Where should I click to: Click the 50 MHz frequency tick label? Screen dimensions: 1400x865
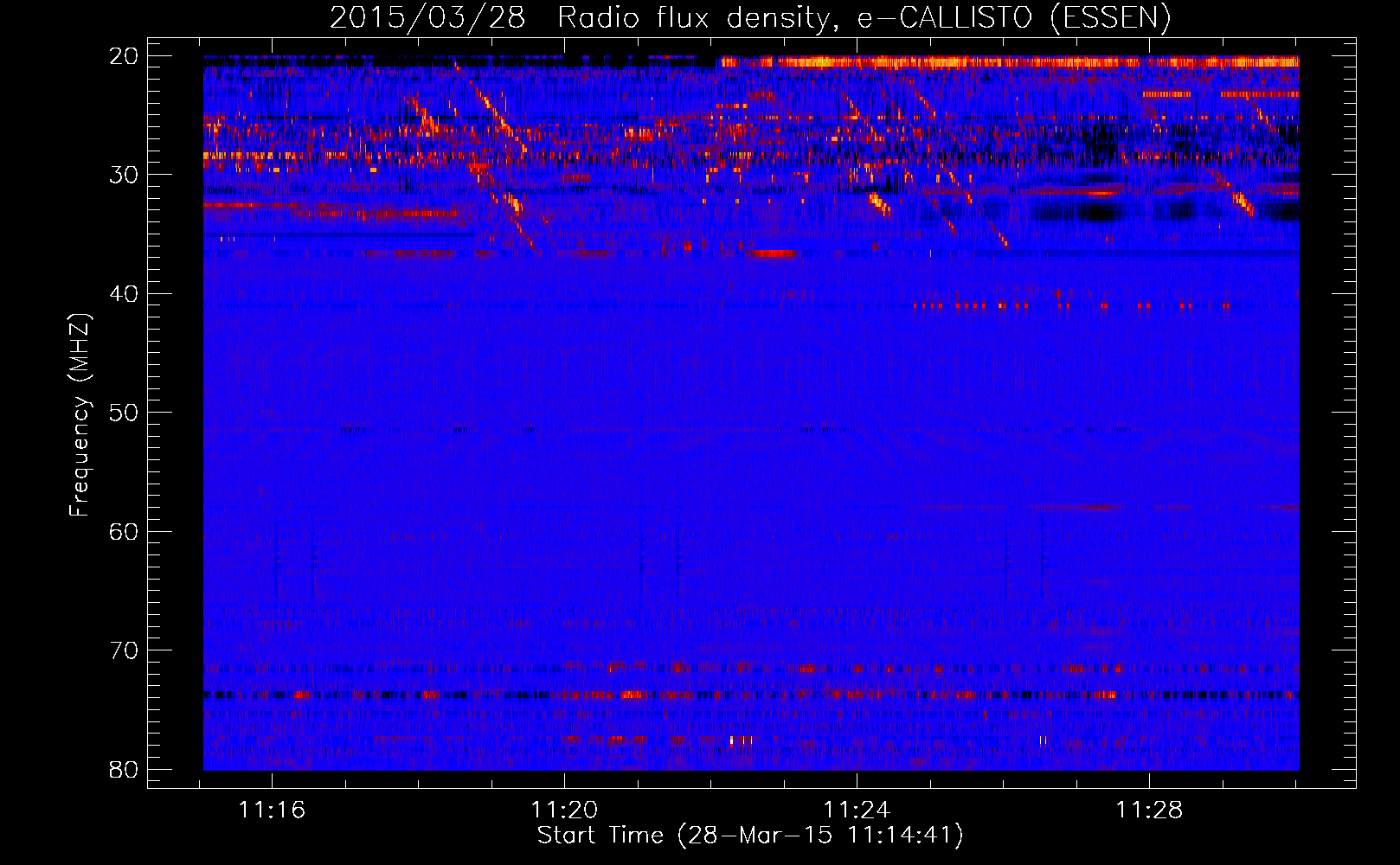[123, 413]
